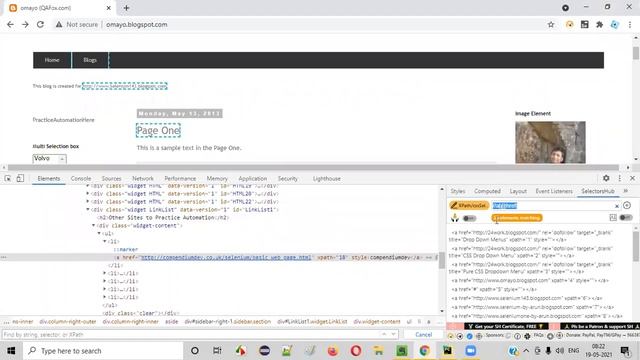640x360 pixels.
Task: Open the highlighted blog link in the page header
Action: coord(124,86)
